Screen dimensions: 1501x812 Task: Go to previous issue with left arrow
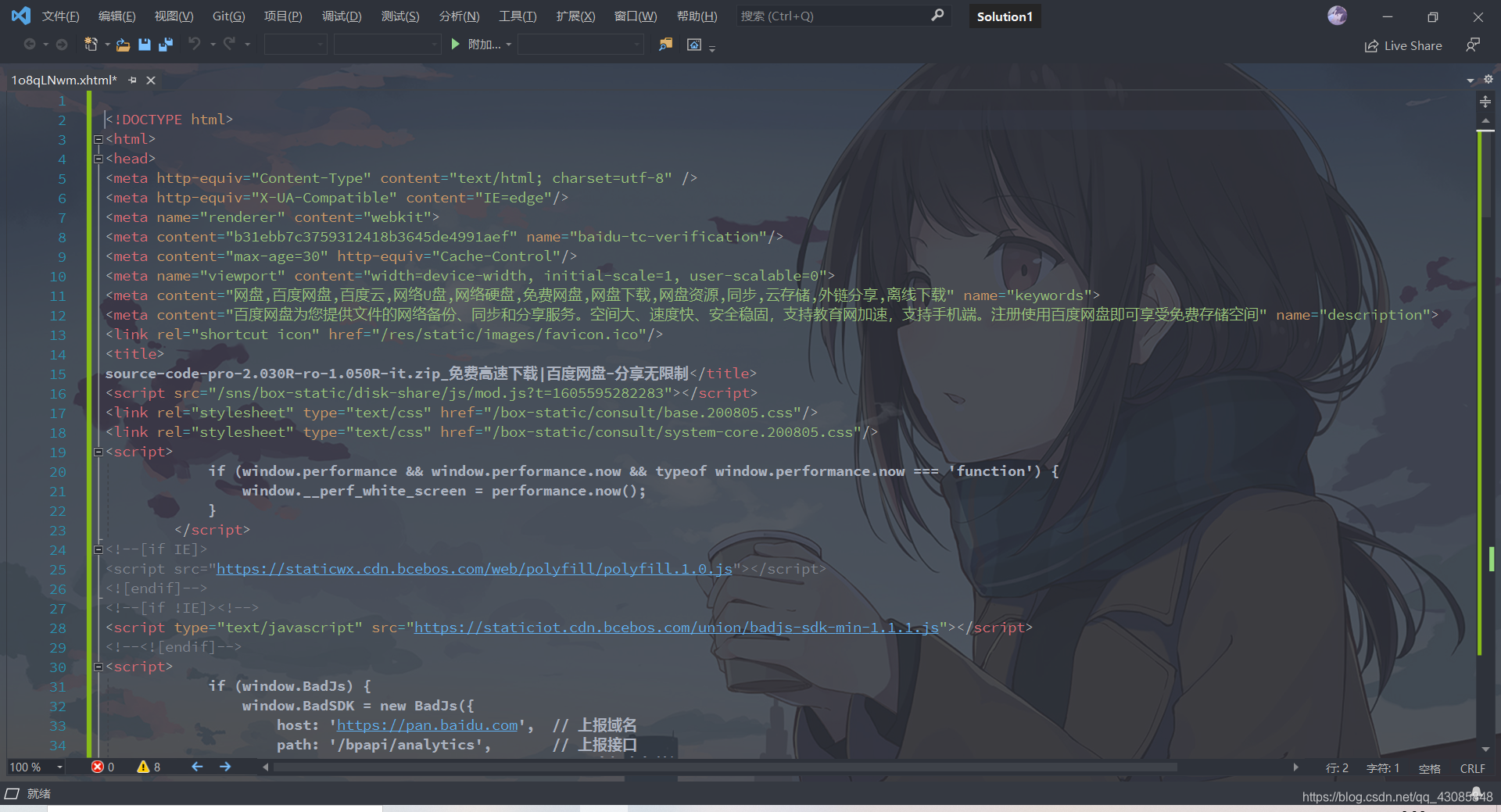197,767
